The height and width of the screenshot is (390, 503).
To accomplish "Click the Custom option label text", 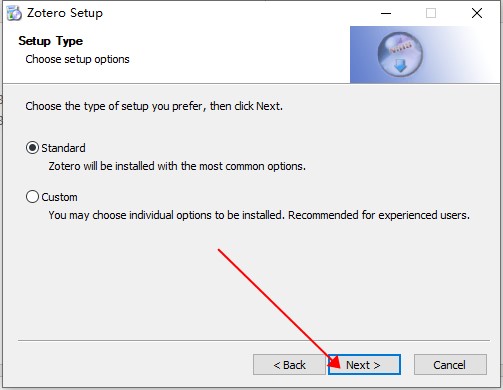I will (59, 197).
